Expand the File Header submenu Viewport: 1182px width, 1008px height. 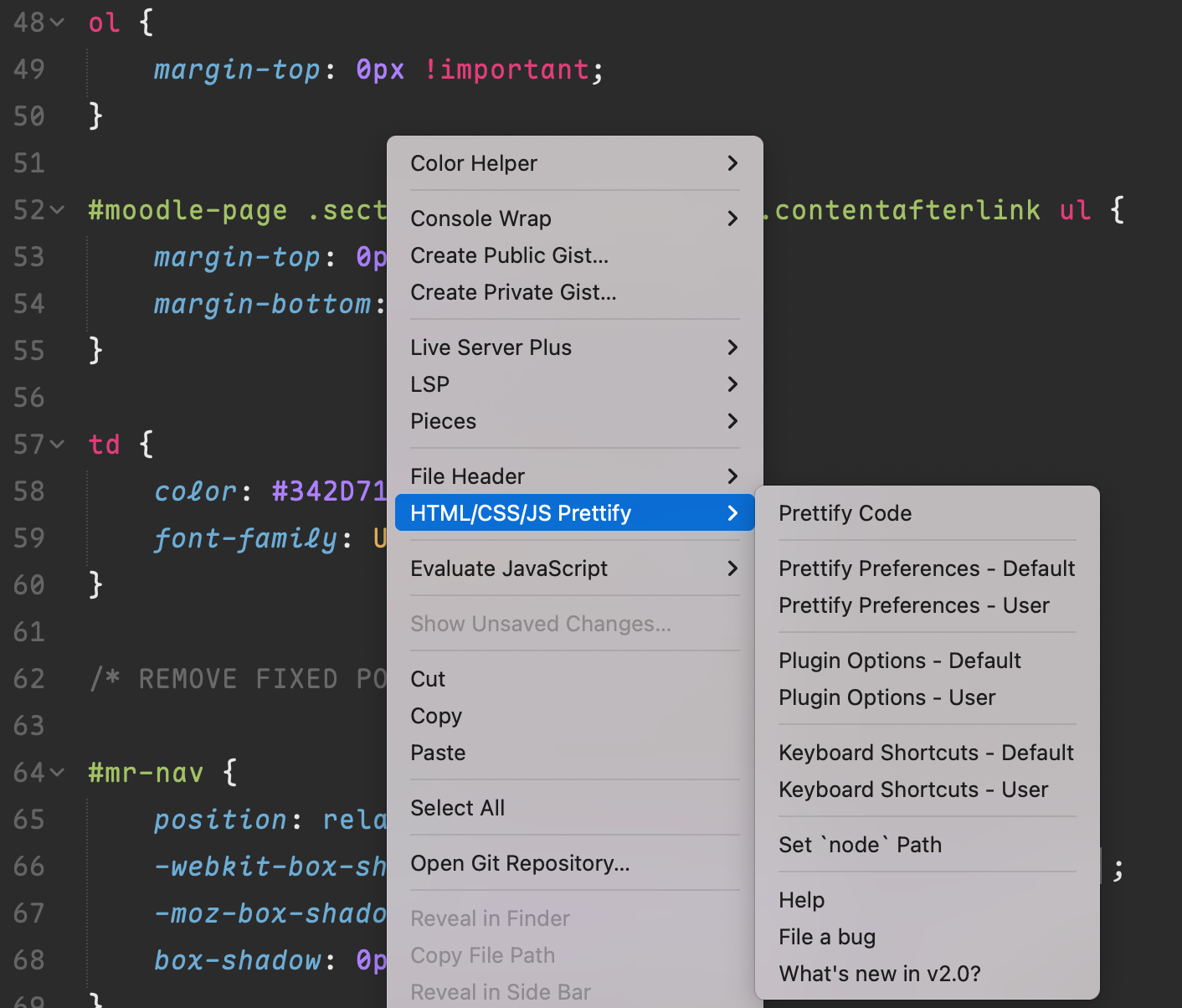click(x=574, y=476)
